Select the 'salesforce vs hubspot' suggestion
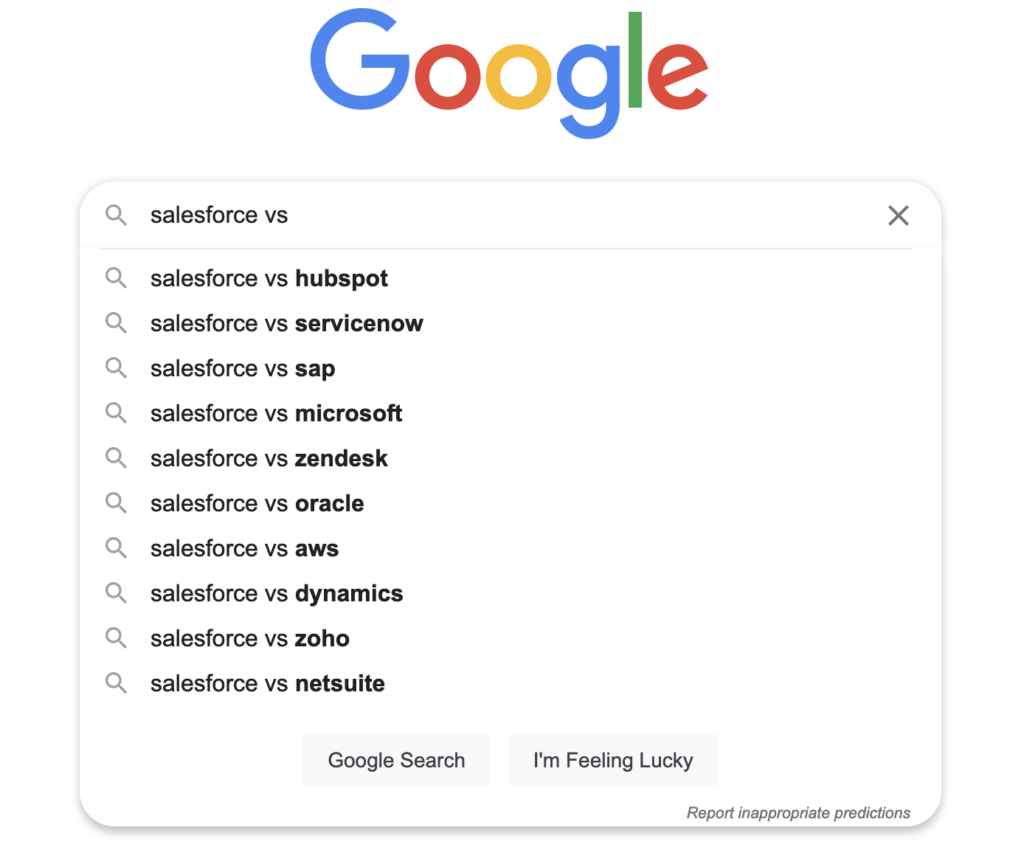Image resolution: width=1024 pixels, height=850 pixels. (x=268, y=278)
